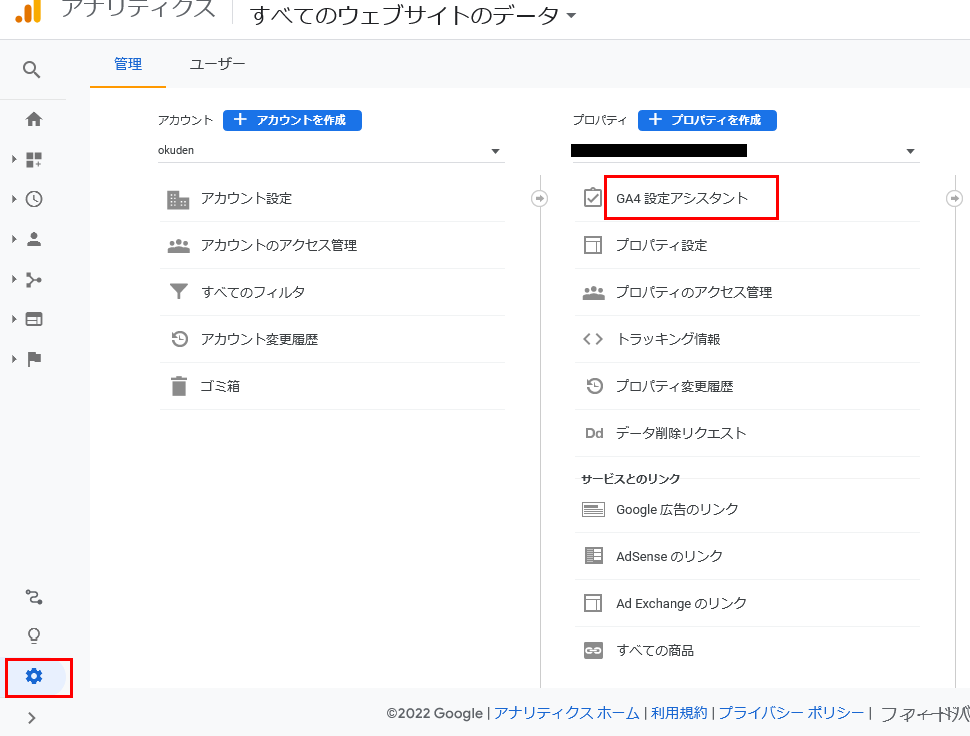
Task: Expand the realtime clock reports section
Action: coord(34,199)
